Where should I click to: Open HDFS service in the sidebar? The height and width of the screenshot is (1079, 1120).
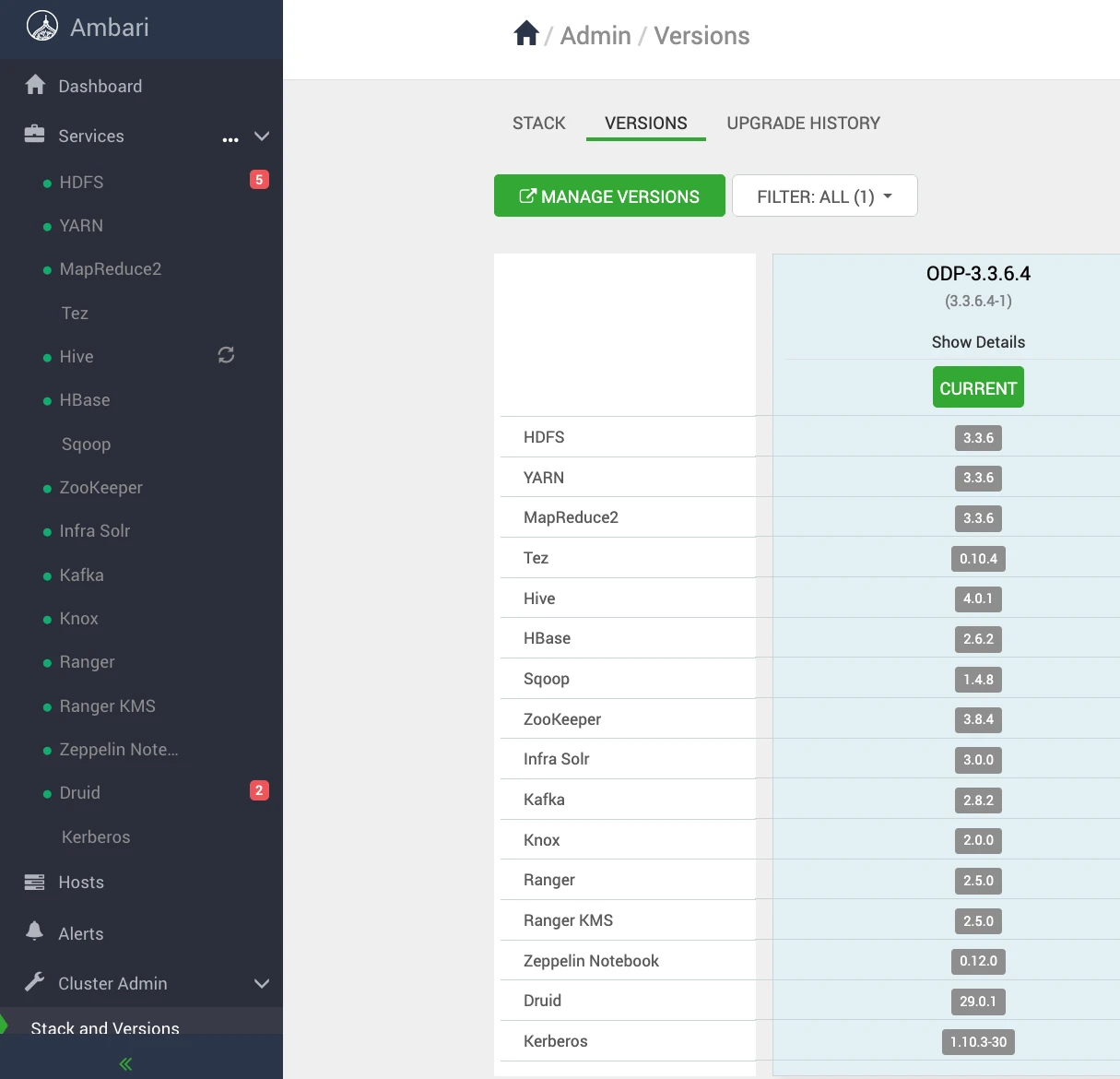(x=81, y=183)
